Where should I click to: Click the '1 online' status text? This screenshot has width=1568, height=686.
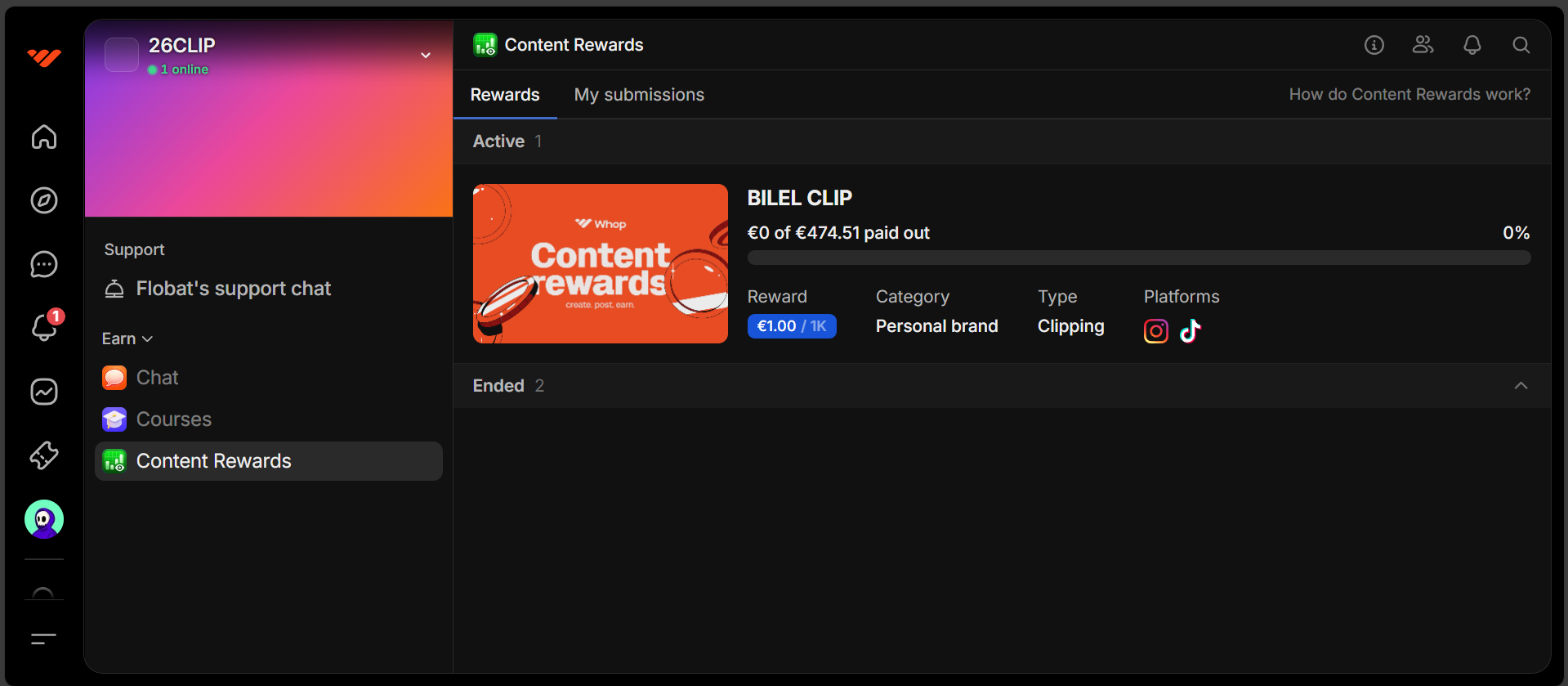(x=184, y=69)
